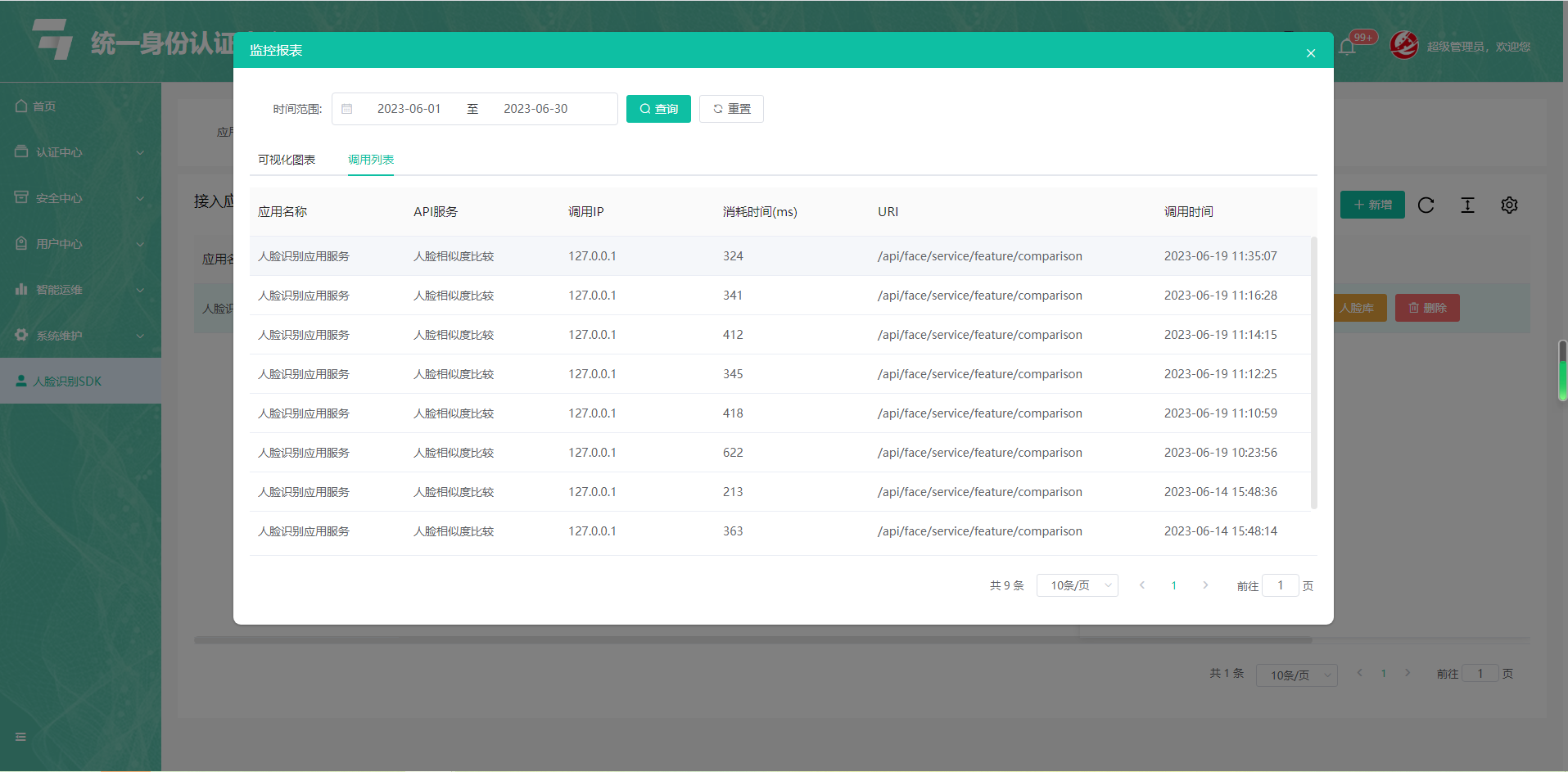Screen dimensions: 1568x772
Task: Expand the 安全中心 sidebar menu
Action: (x=80, y=198)
